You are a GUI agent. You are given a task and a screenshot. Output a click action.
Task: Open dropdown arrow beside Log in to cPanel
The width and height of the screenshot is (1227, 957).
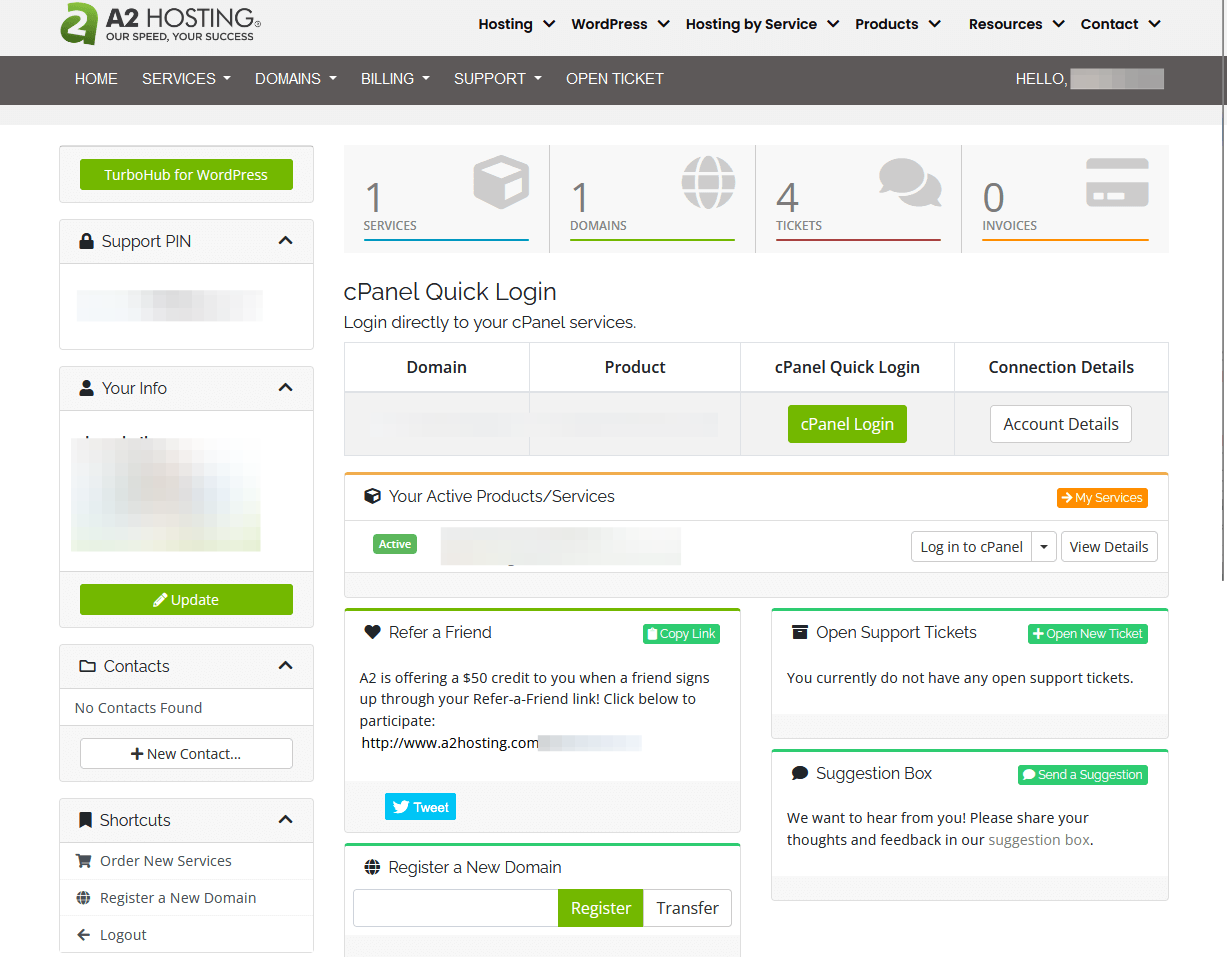(x=1044, y=547)
